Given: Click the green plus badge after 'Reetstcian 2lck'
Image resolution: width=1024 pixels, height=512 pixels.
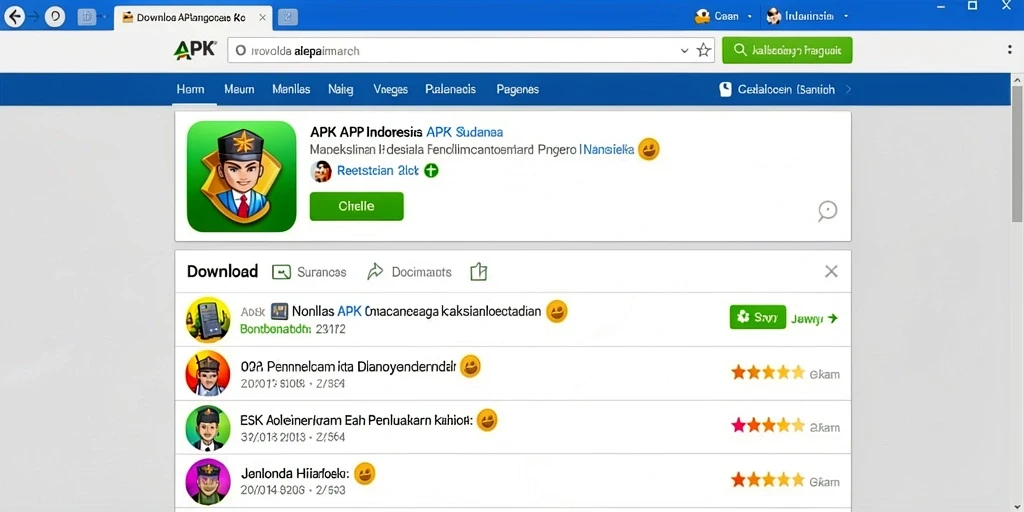Looking at the screenshot, I should coord(431,170).
